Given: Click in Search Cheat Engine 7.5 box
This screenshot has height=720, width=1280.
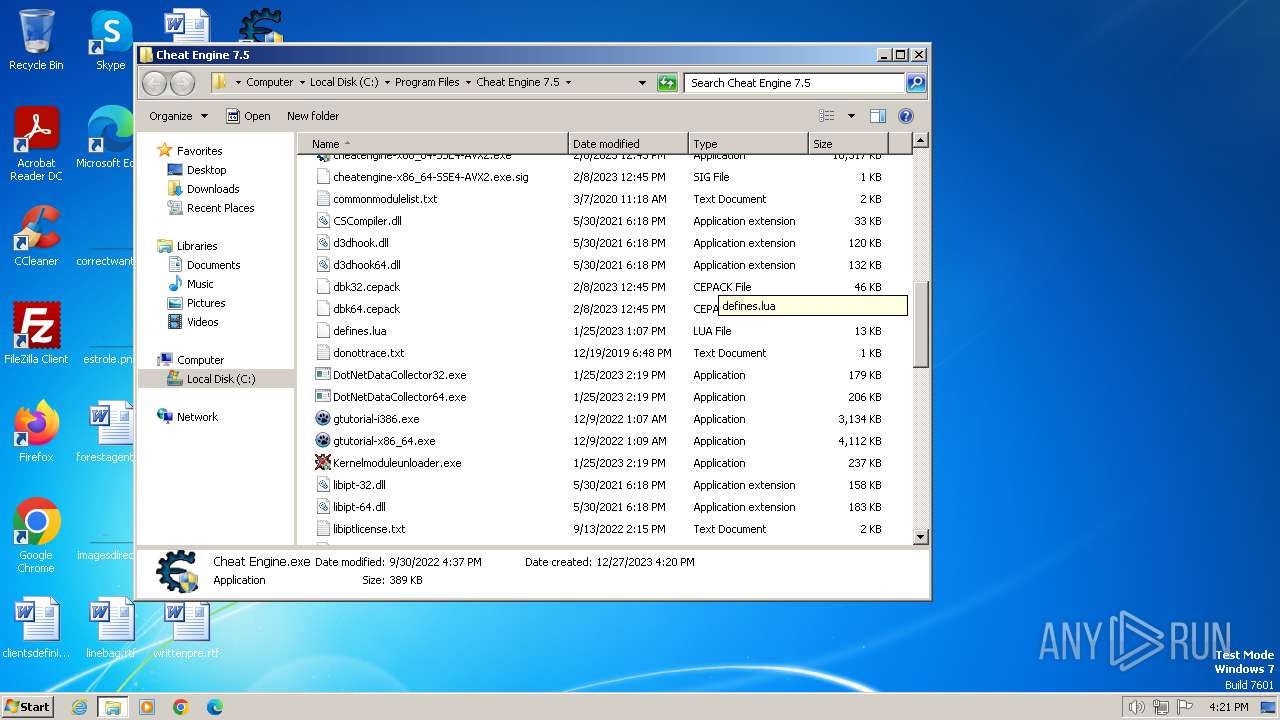Looking at the screenshot, I should click(795, 83).
